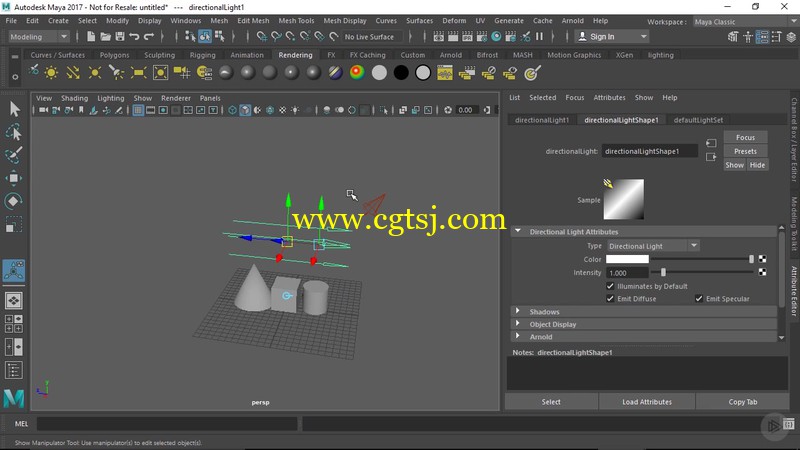Click the Copy Tab button
800x450 pixels.
coord(742,402)
